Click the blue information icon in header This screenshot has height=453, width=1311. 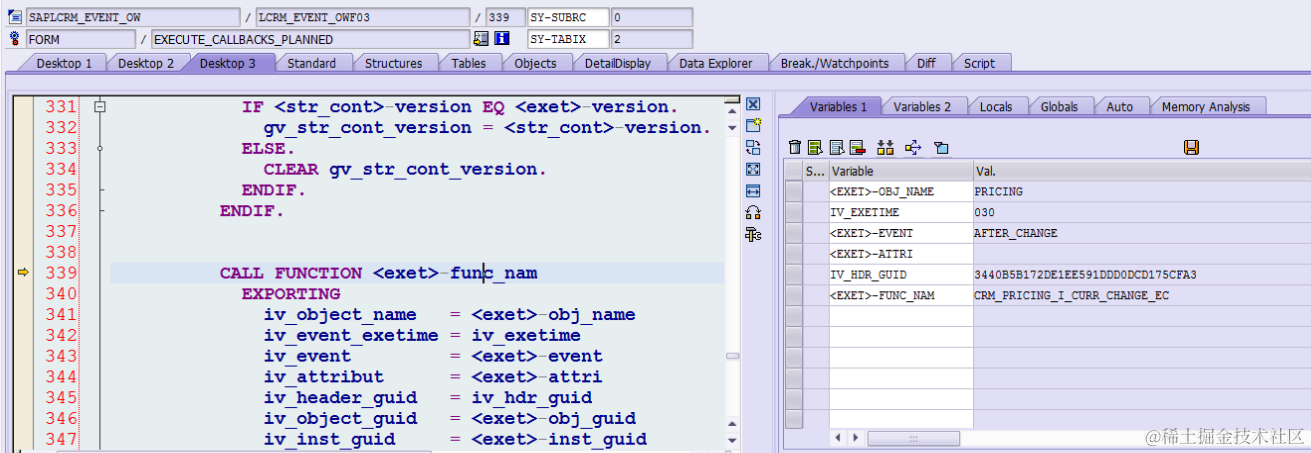click(502, 39)
